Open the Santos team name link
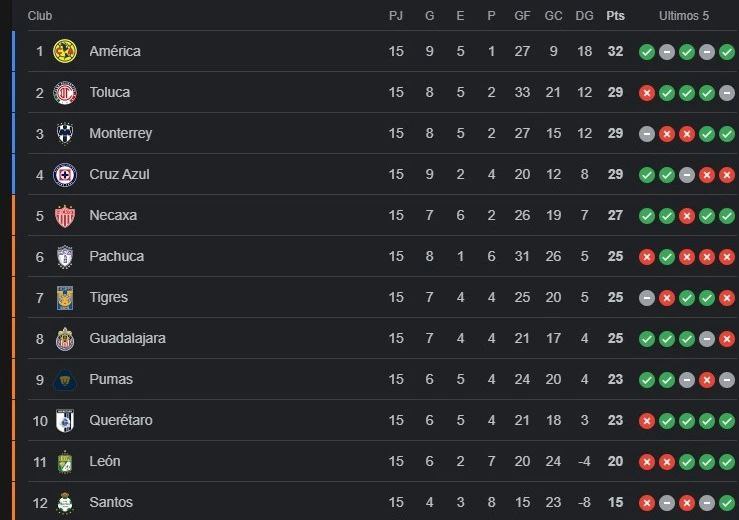The image size is (739, 520). pyautogui.click(x=111, y=502)
